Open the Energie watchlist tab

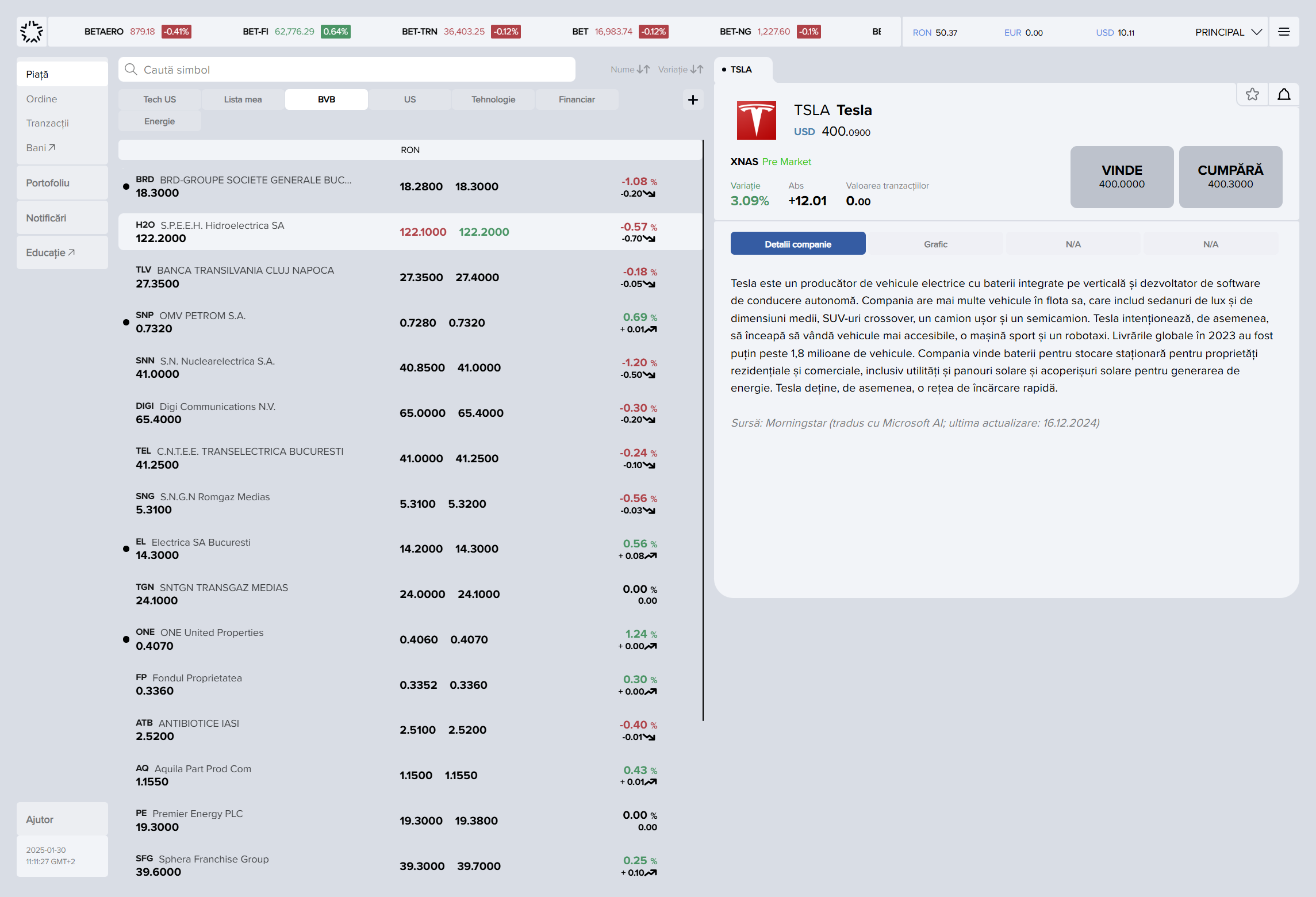(160, 121)
